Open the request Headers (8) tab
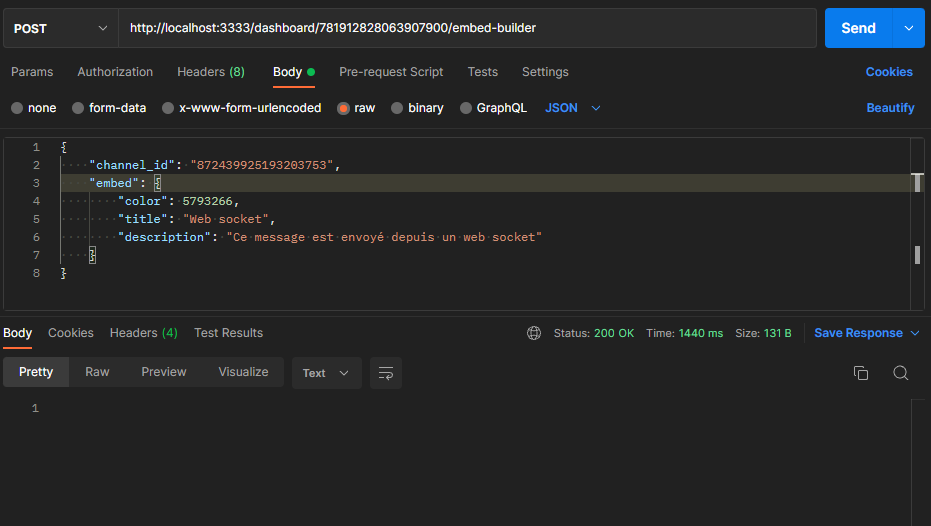The height and width of the screenshot is (526, 931). click(x=211, y=72)
